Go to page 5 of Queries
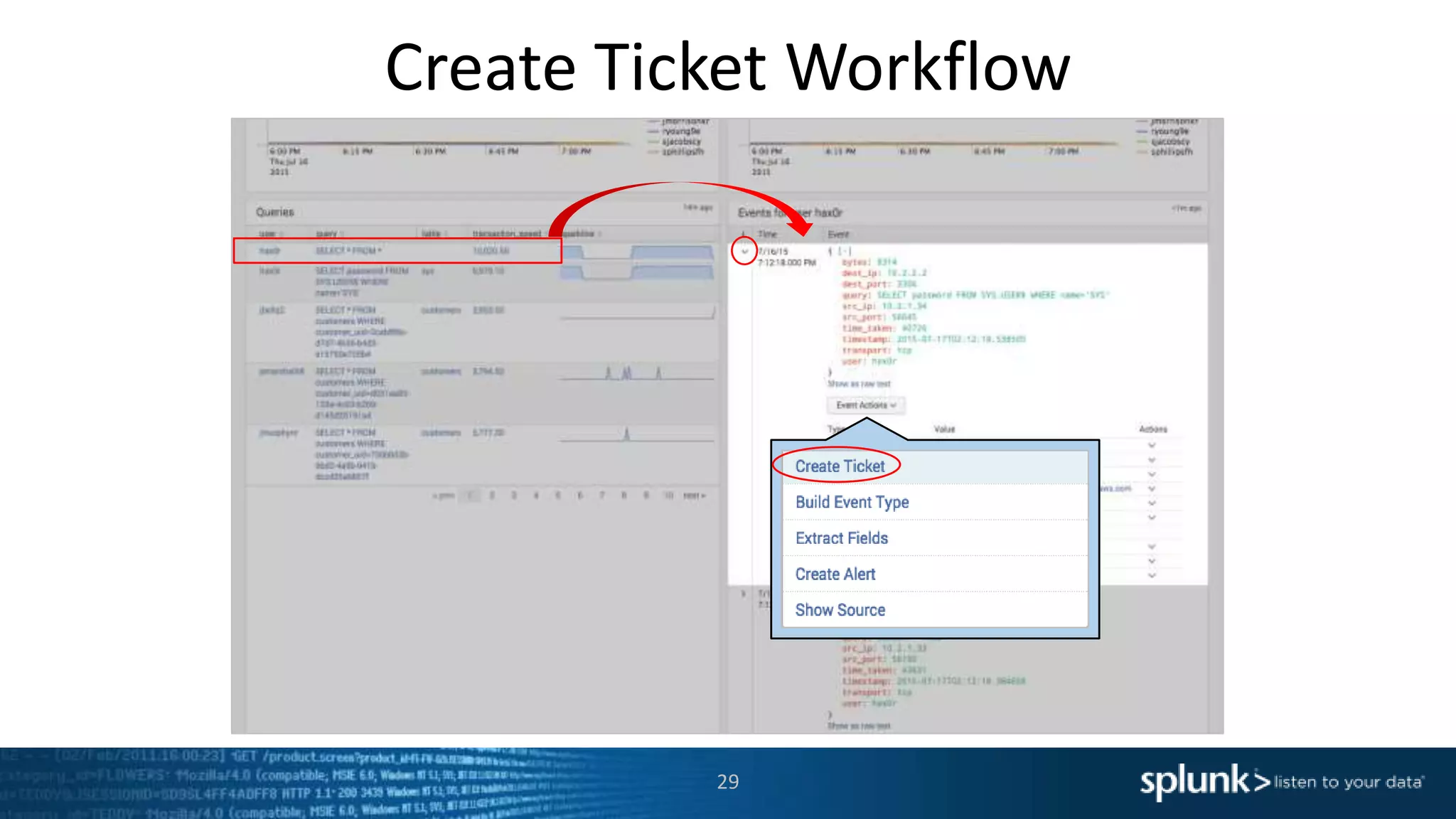 click(558, 496)
